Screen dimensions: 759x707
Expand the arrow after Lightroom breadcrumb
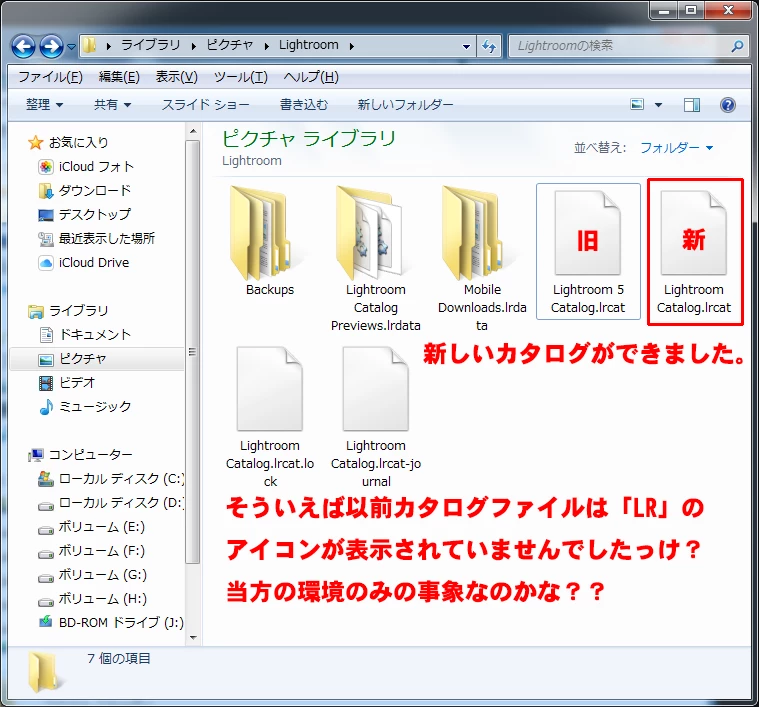(351, 46)
